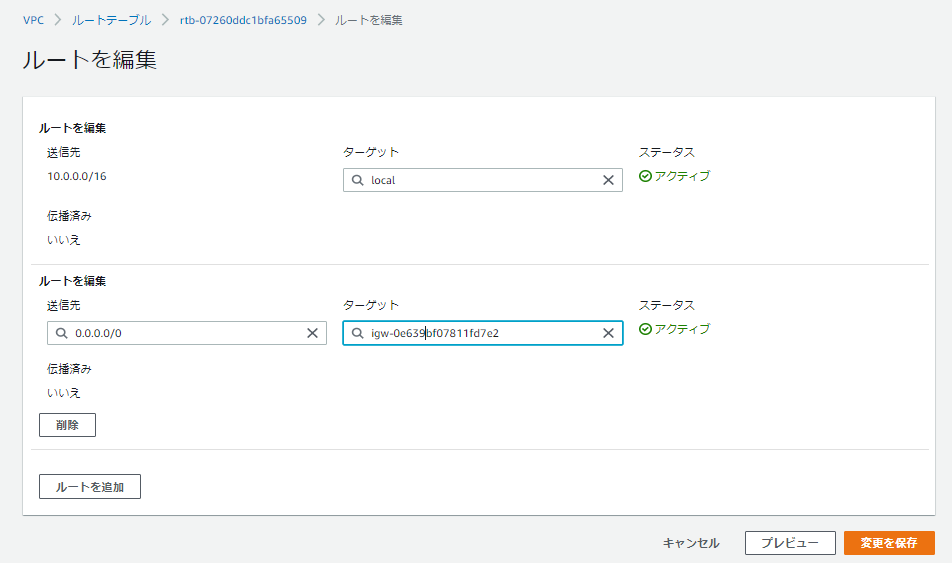Navigate to ルートテーブル breadcrumb link
Screen dimensions: 952x563
(x=111, y=20)
